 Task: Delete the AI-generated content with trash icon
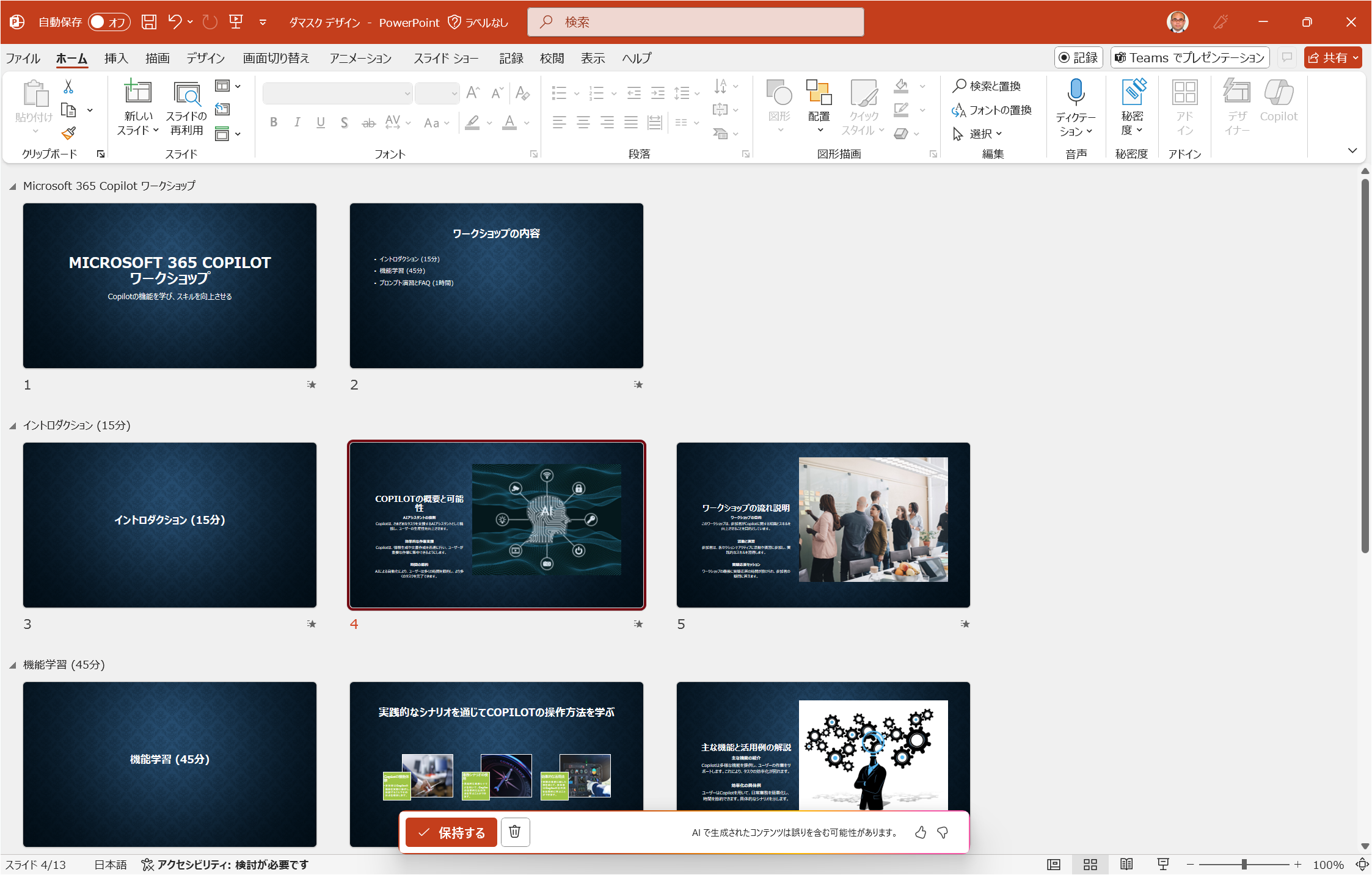click(515, 832)
